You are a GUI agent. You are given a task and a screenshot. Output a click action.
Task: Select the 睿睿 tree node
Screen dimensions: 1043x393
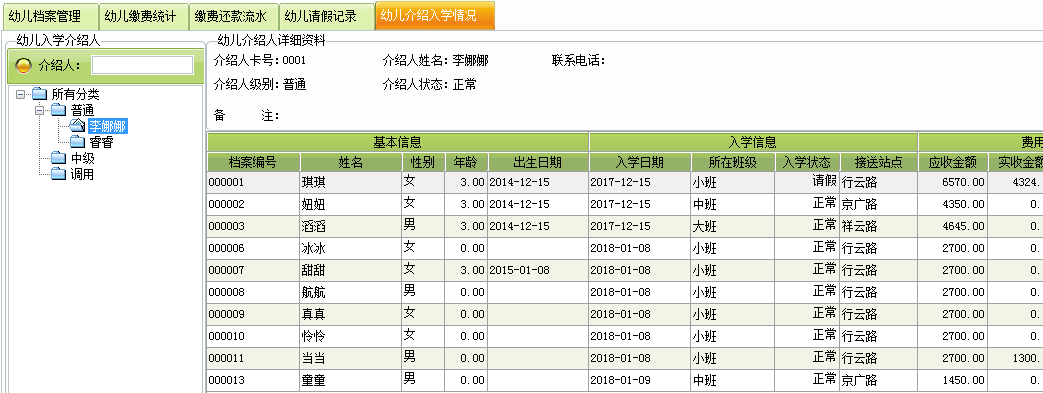point(101,142)
